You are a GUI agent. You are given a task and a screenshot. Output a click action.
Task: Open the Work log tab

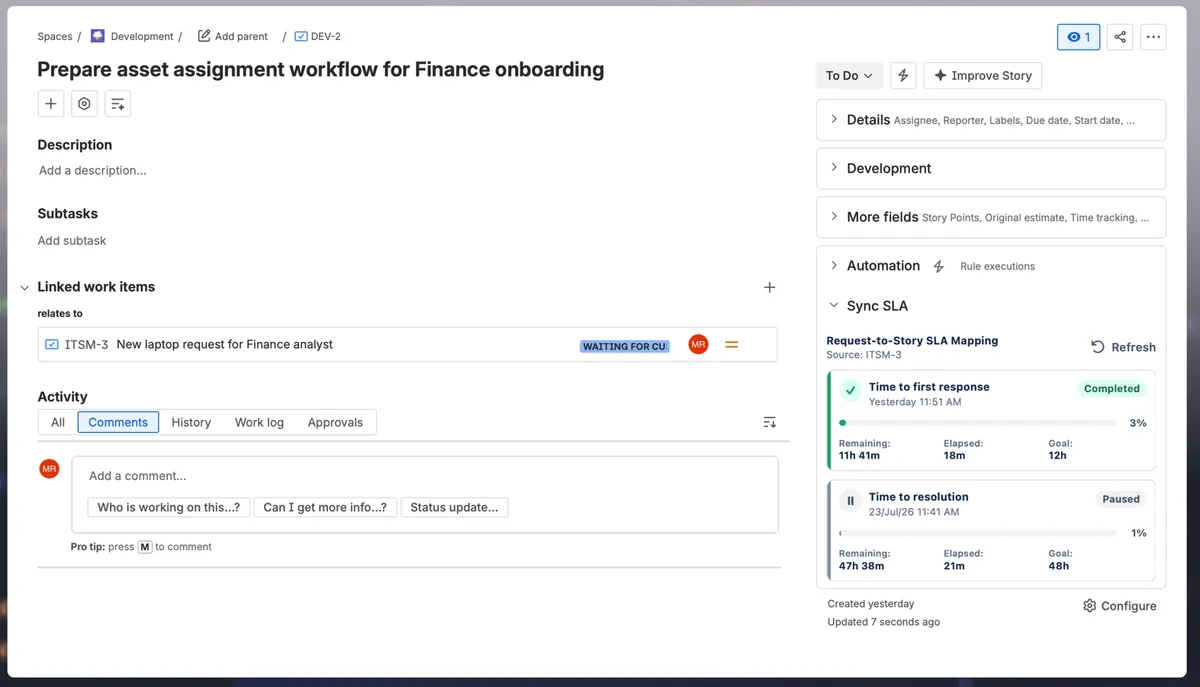tap(259, 422)
